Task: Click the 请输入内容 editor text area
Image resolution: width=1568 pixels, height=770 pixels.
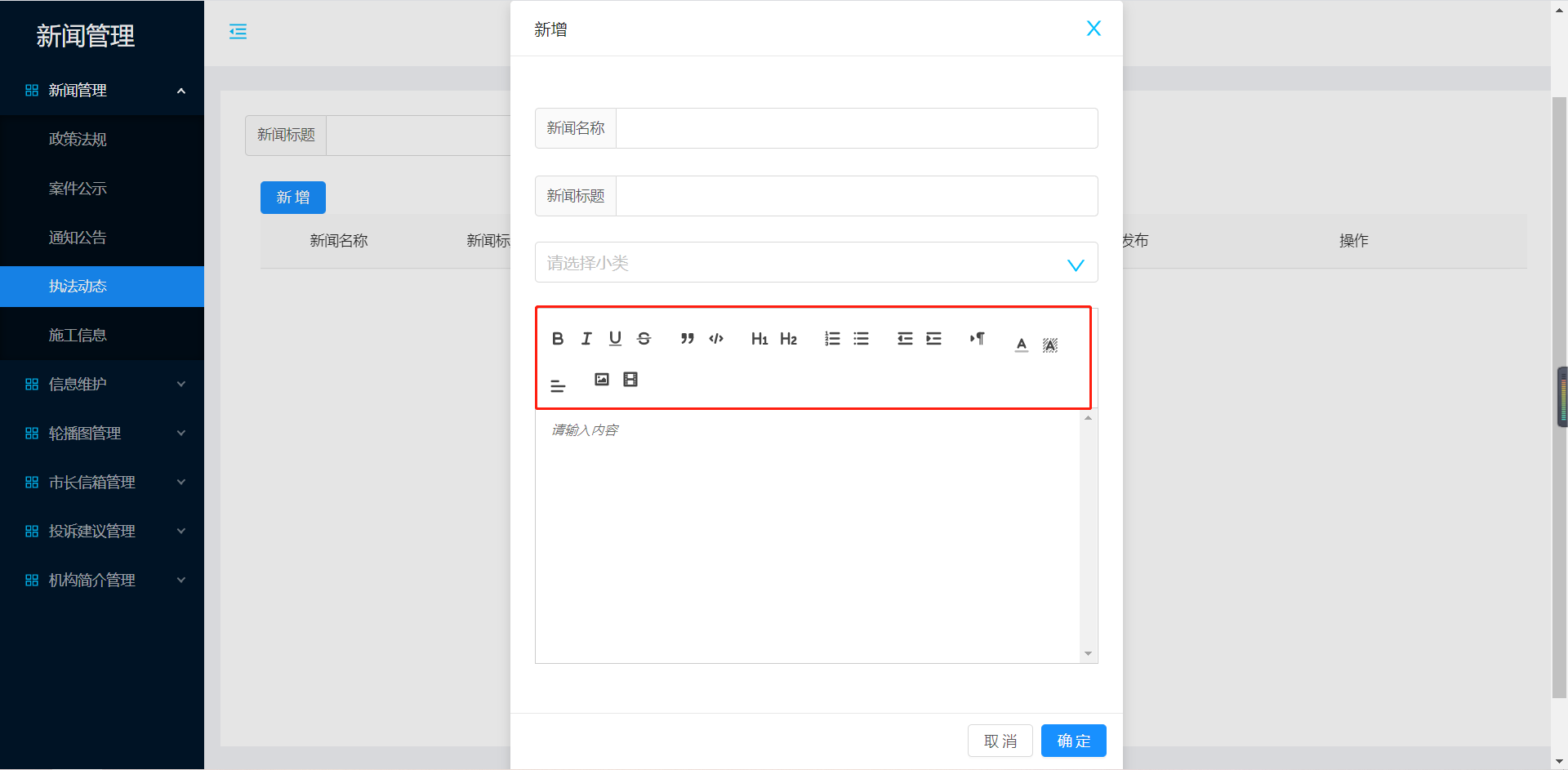Action: click(x=808, y=536)
